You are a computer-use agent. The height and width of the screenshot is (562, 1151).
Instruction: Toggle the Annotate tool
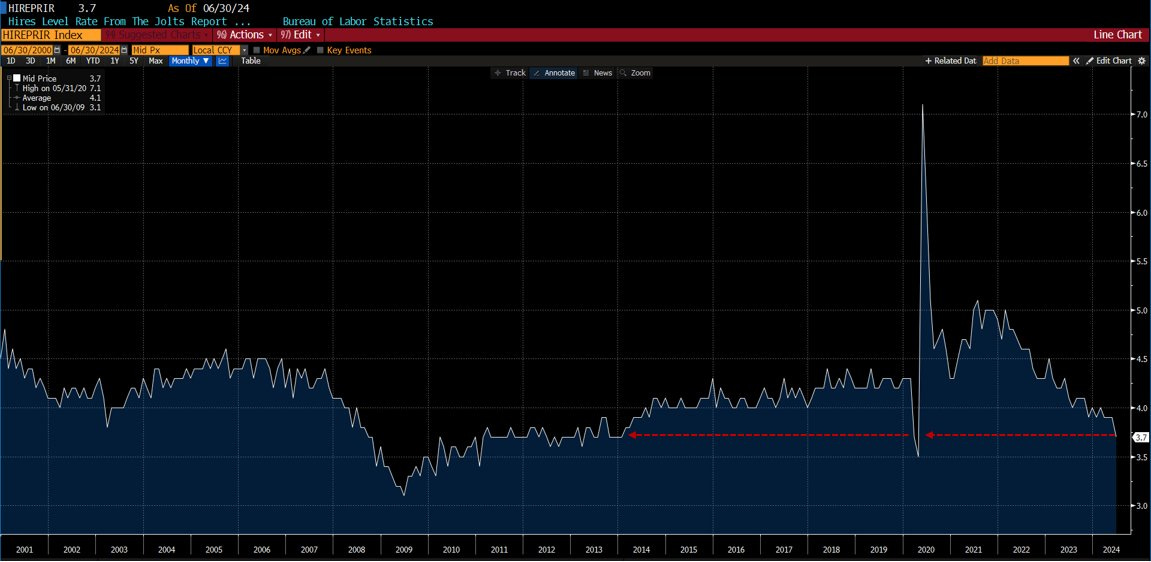click(x=554, y=73)
